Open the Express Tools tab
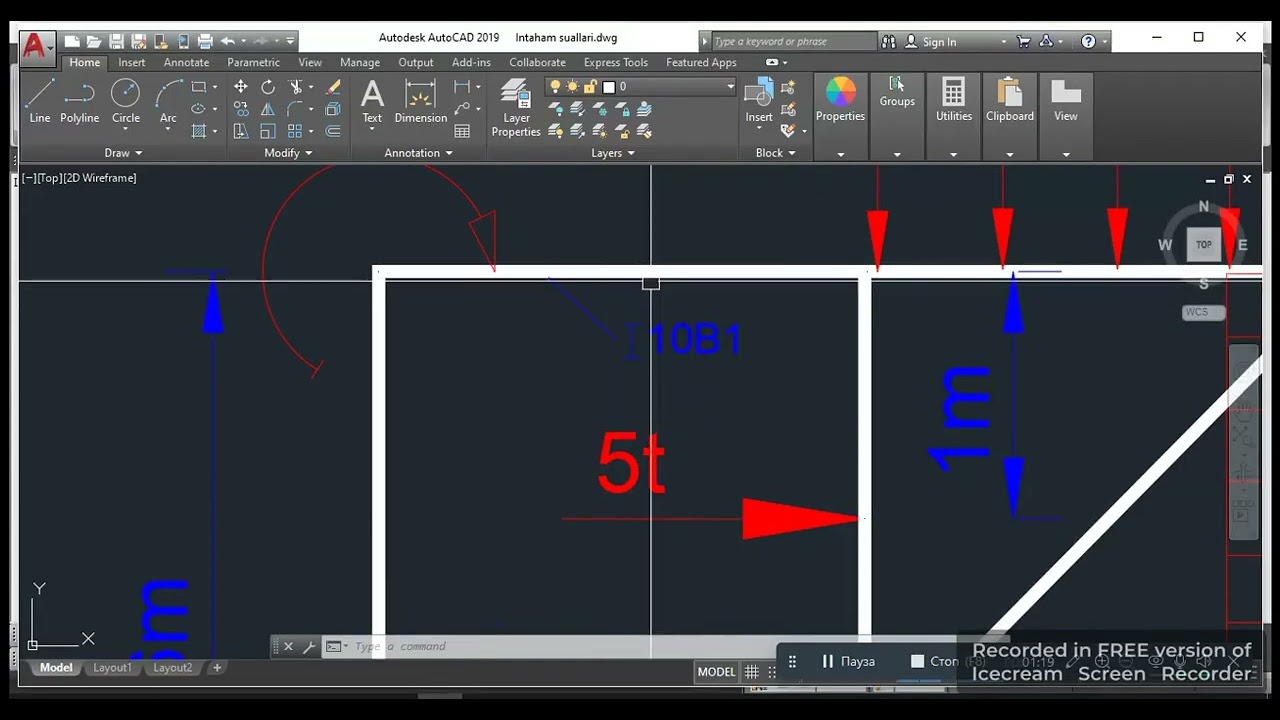The image size is (1280, 720). coord(616,62)
